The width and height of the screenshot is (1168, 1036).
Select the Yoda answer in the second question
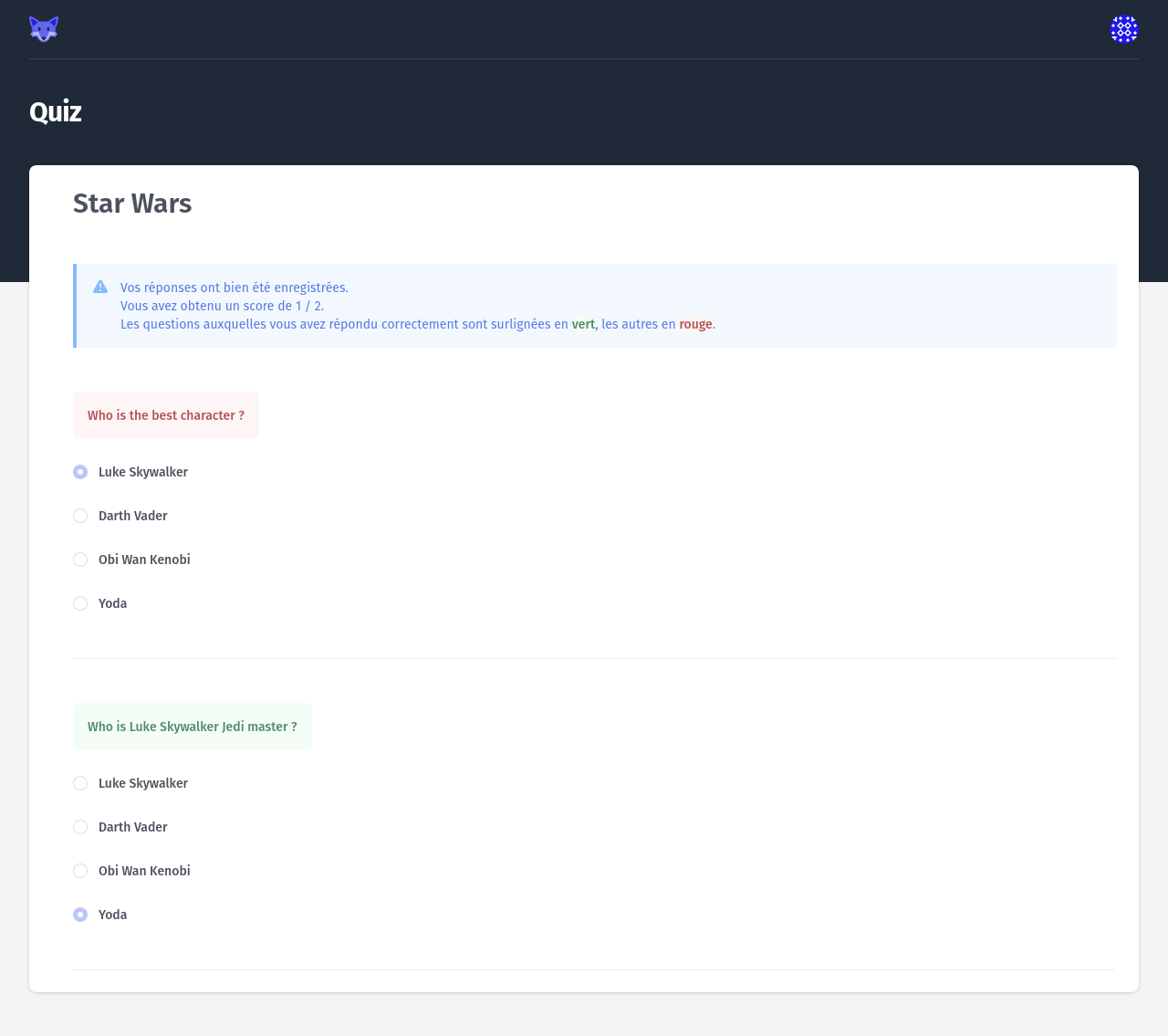(80, 915)
